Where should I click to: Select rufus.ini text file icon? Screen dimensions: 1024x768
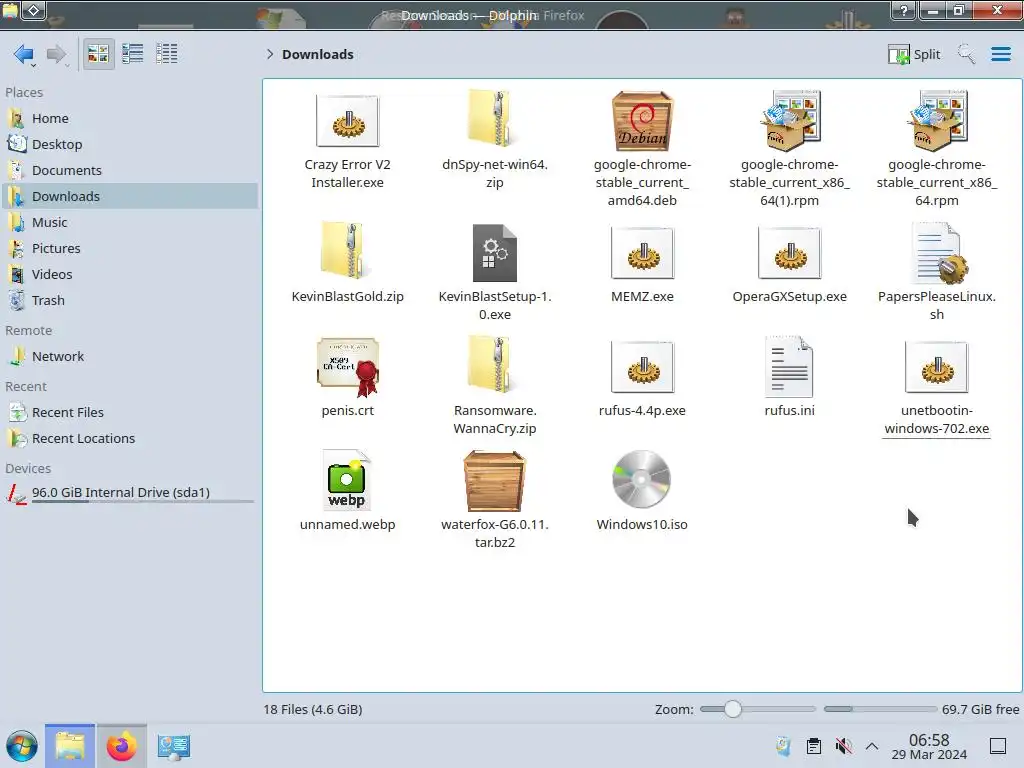(789, 367)
